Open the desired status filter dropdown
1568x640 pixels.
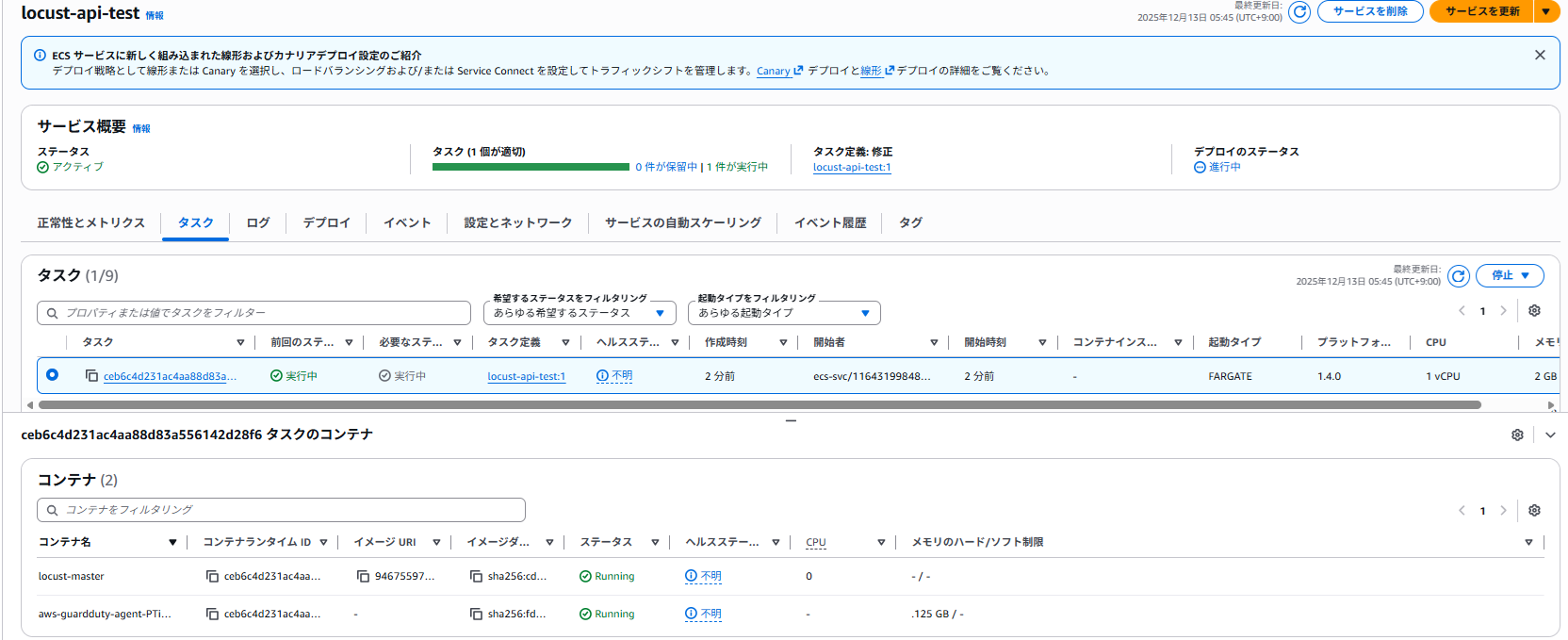pos(580,313)
